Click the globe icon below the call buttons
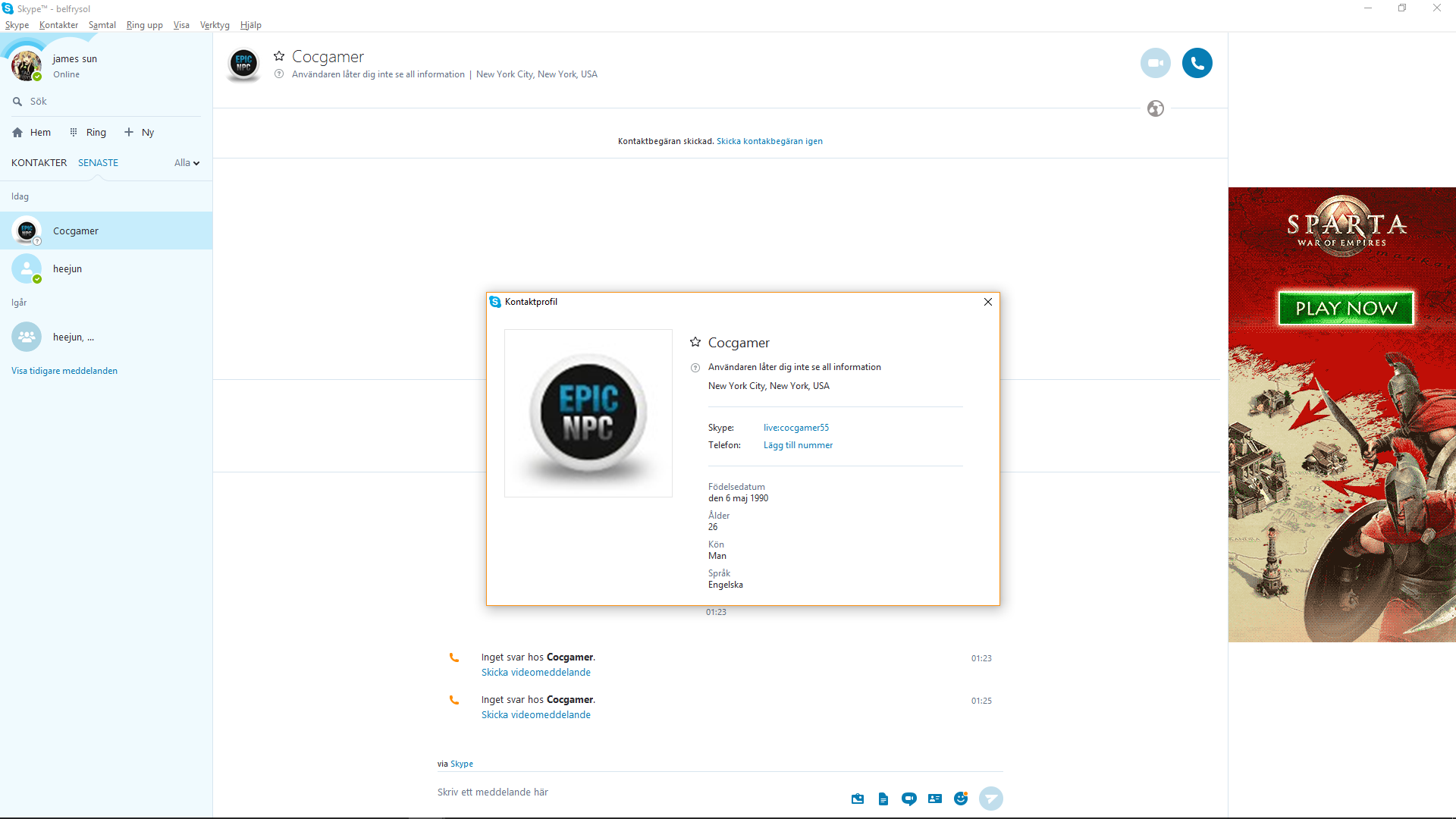Screen dimensions: 1456x819 pyautogui.click(x=1155, y=108)
